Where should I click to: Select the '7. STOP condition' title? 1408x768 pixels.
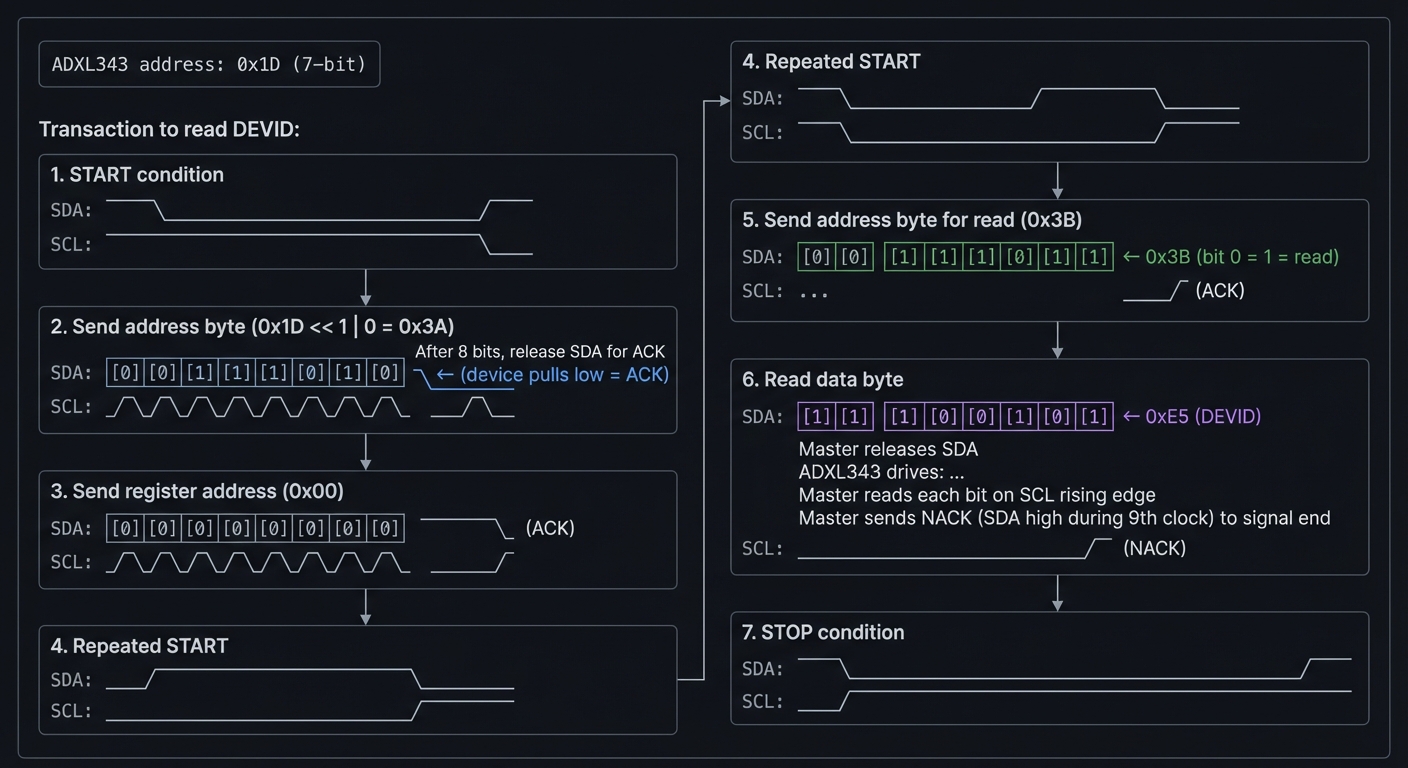pos(823,632)
